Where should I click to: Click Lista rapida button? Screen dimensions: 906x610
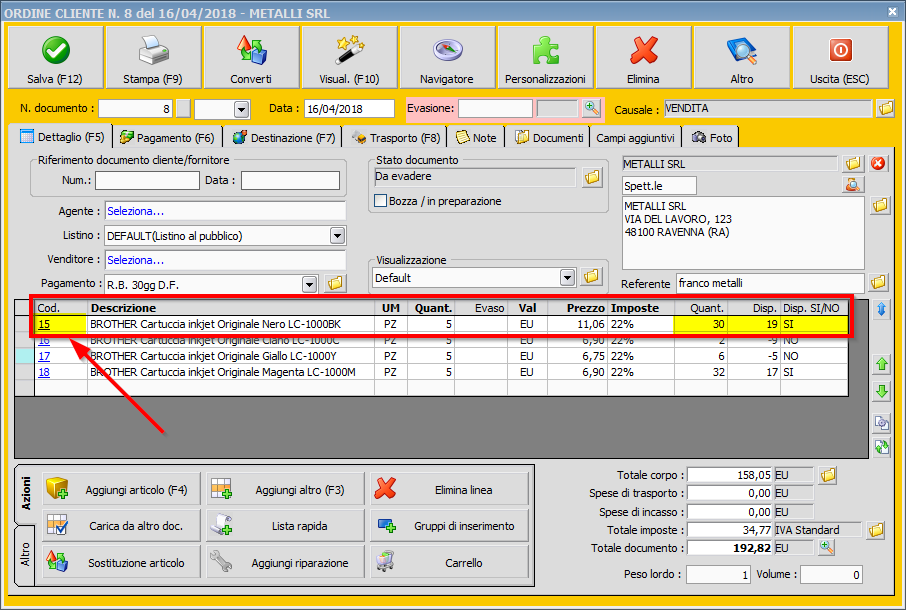click(285, 526)
